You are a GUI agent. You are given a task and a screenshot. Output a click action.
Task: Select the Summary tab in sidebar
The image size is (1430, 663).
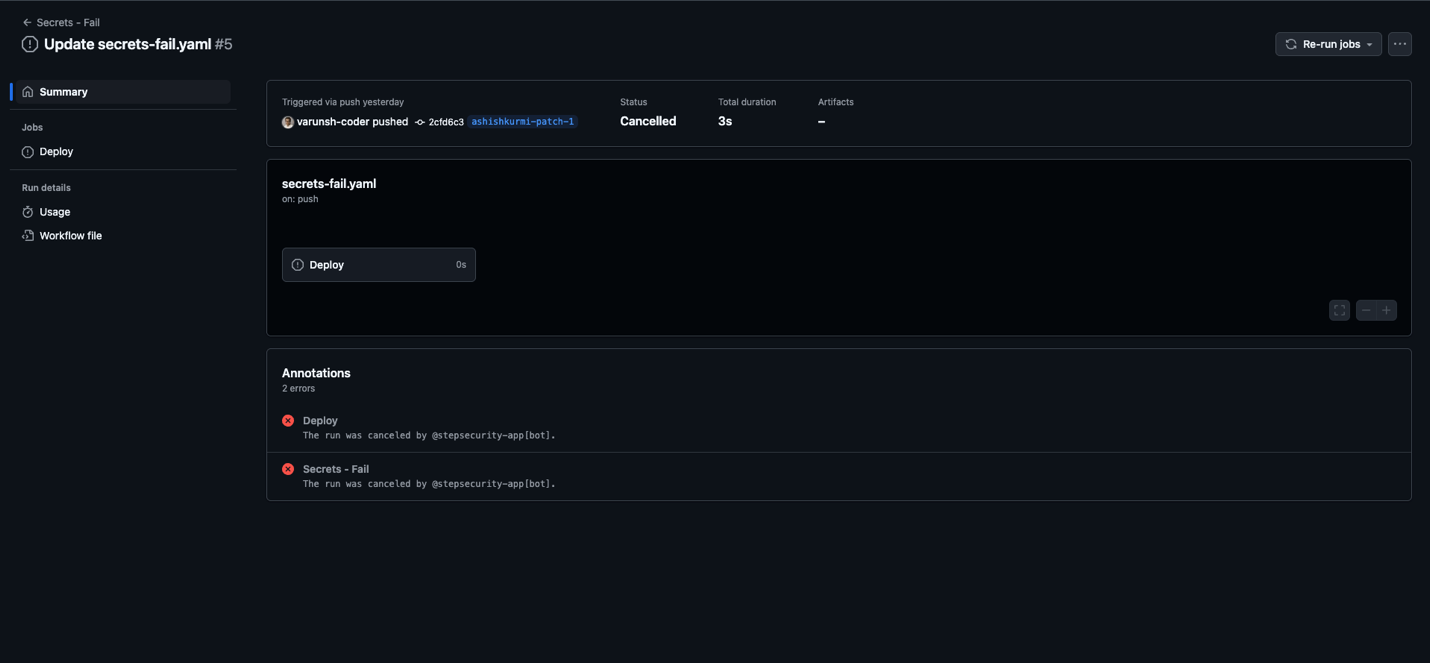[x=123, y=92]
